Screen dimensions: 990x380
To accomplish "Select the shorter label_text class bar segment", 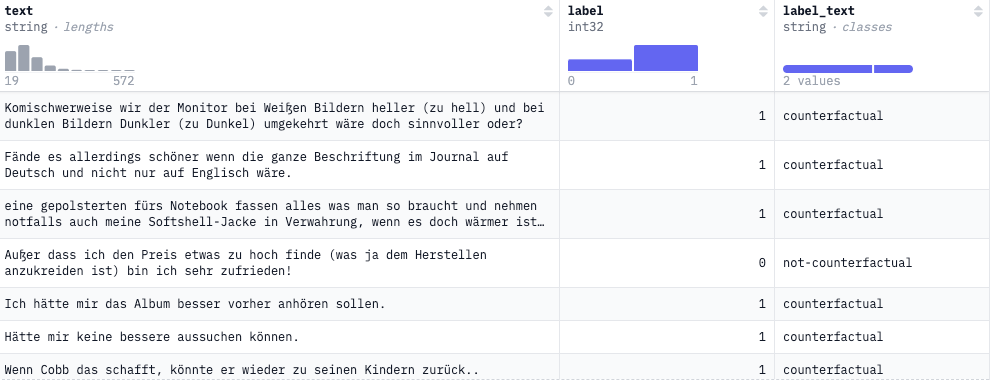I will tap(893, 69).
